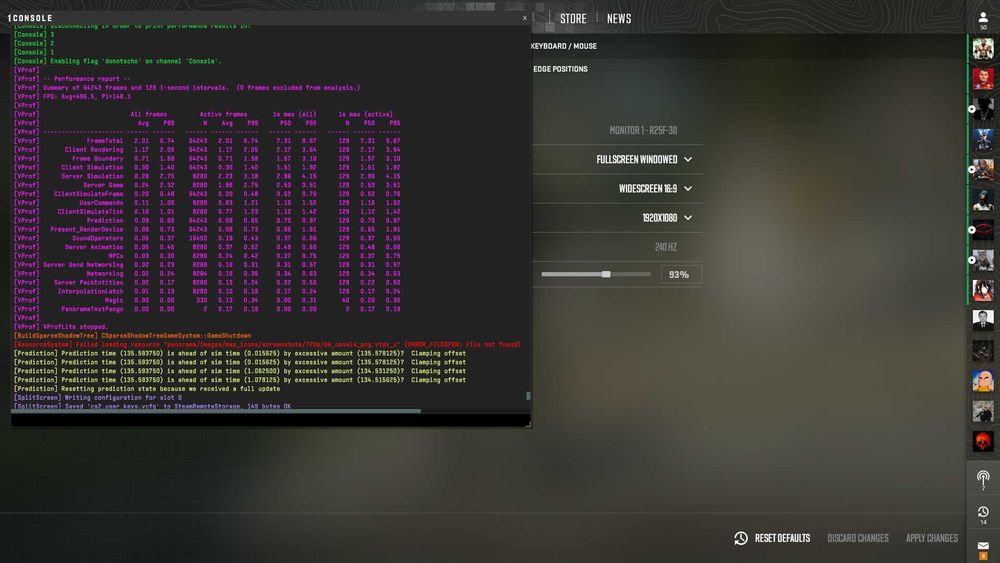Click the Discard Changes button

pos(858,538)
